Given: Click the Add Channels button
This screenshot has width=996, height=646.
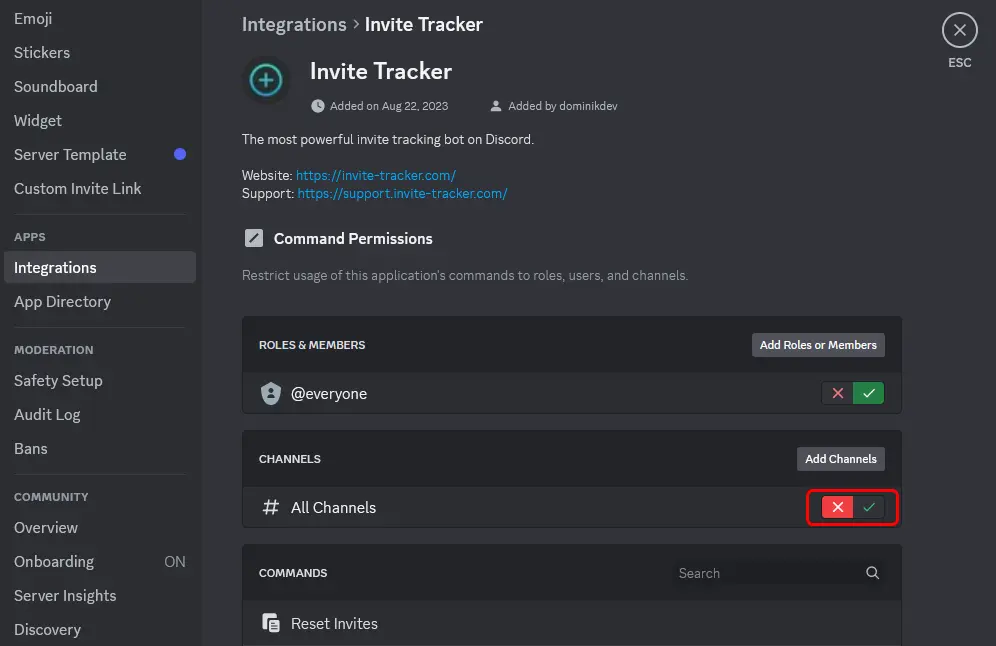Looking at the screenshot, I should (x=840, y=459).
